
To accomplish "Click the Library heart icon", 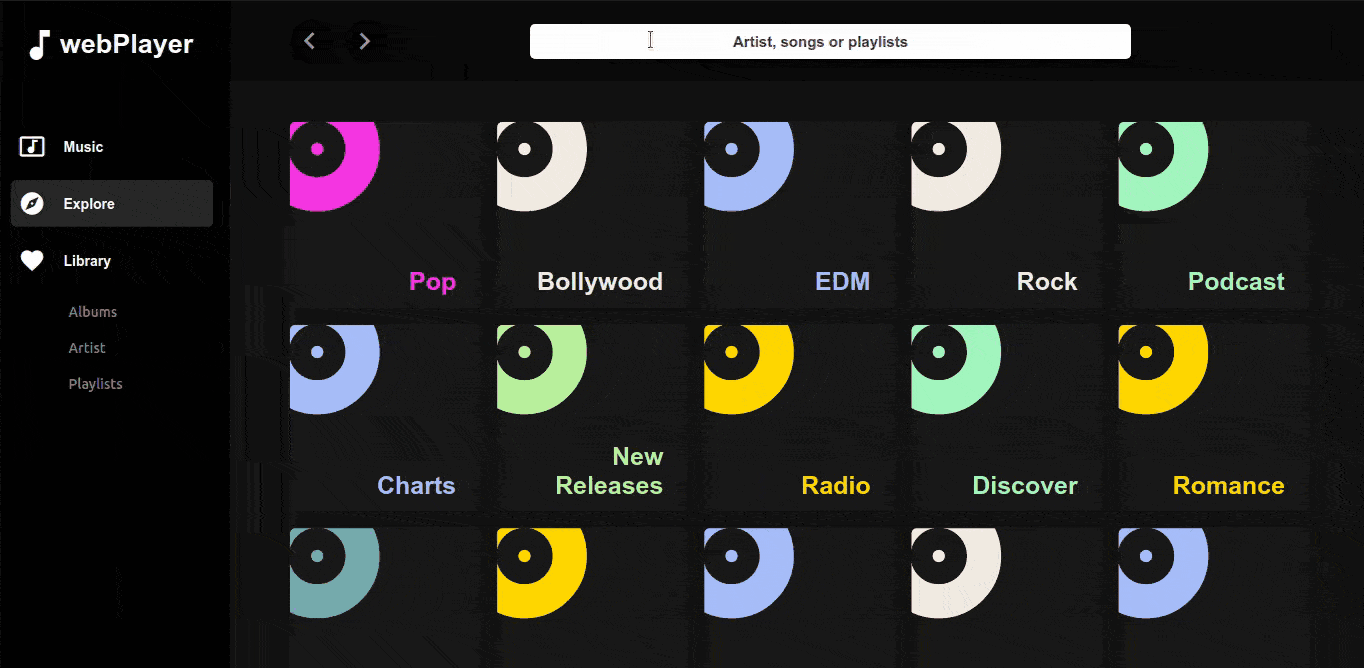I will (32, 261).
